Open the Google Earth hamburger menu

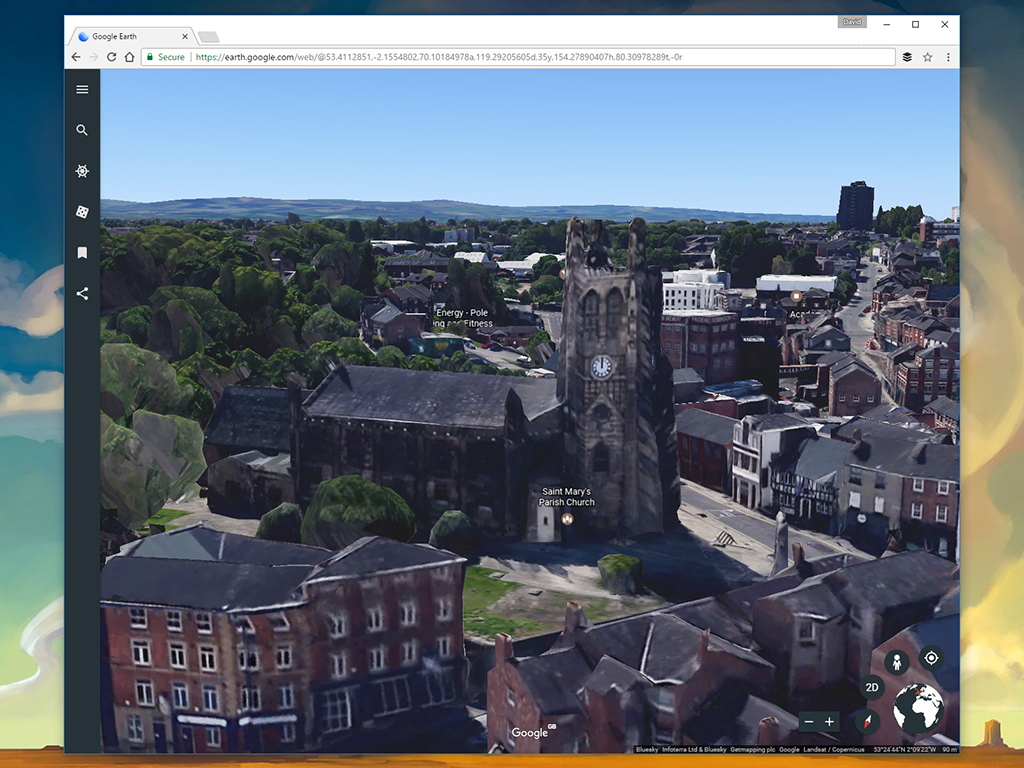(x=82, y=90)
